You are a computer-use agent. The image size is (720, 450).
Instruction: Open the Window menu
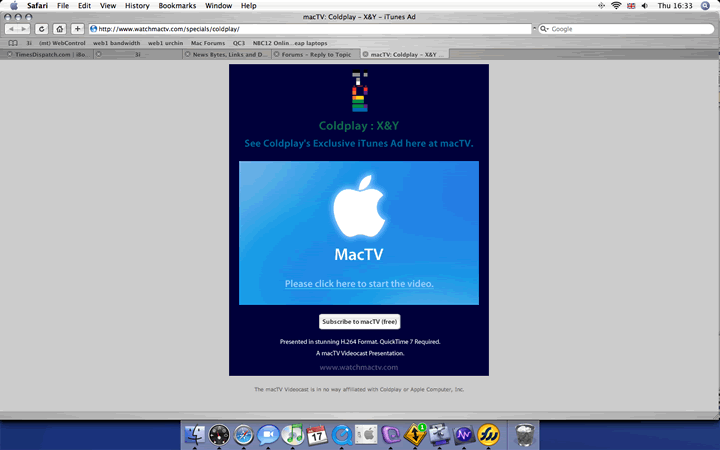tap(219, 6)
